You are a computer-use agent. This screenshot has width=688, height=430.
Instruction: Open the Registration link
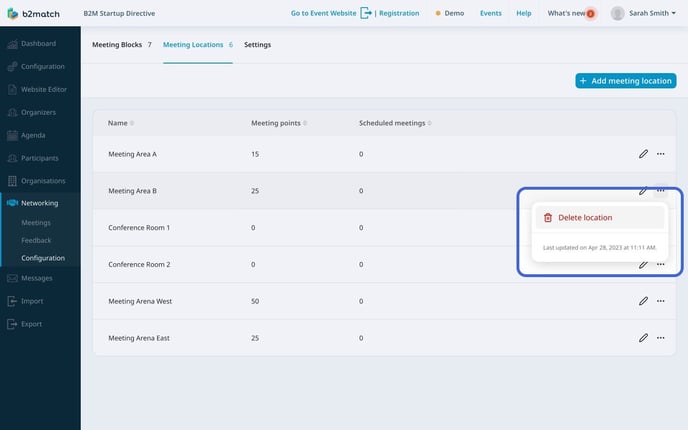(x=399, y=13)
